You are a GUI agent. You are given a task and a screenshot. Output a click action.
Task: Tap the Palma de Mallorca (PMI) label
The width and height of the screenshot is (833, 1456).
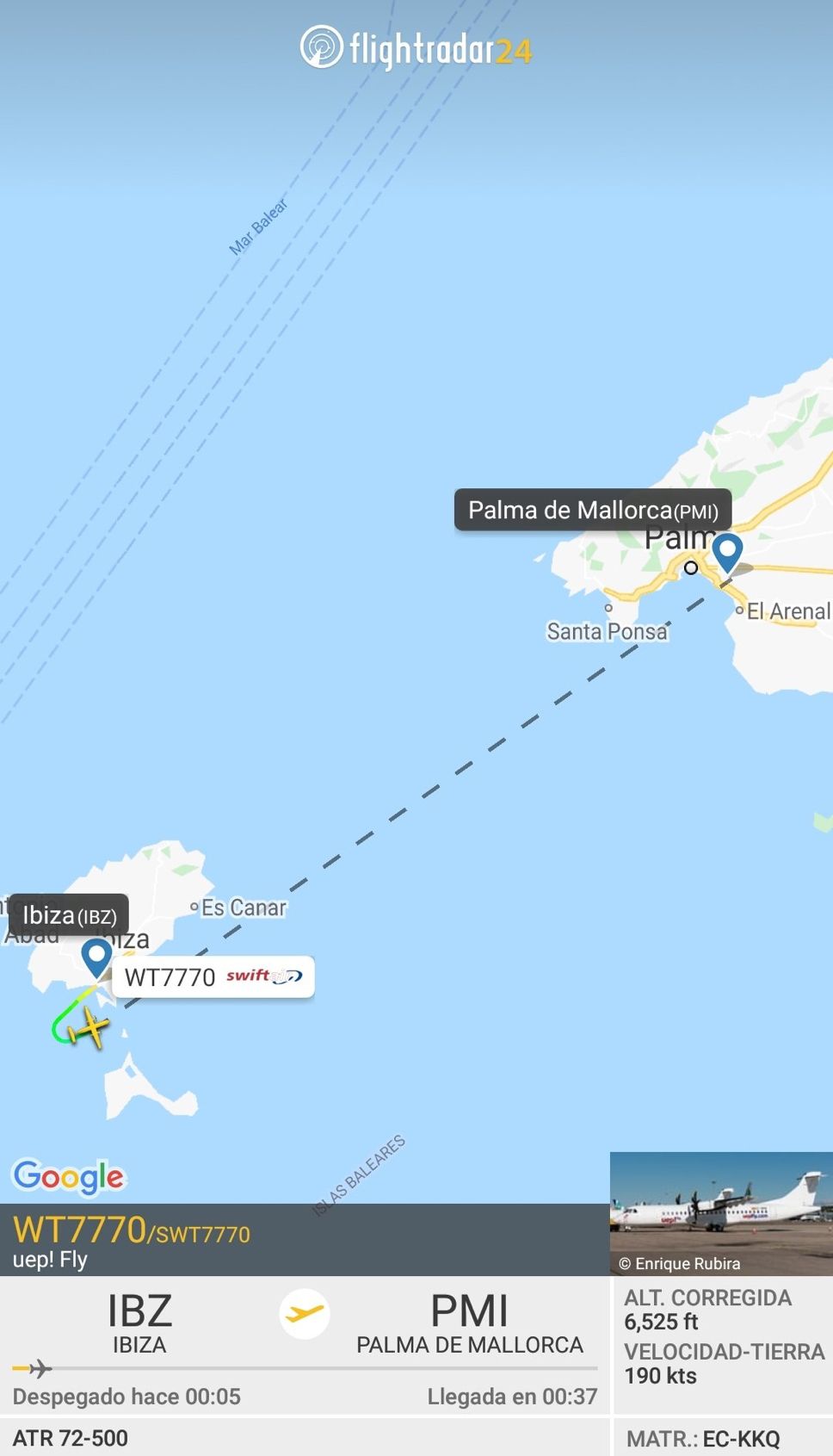pyautogui.click(x=593, y=510)
